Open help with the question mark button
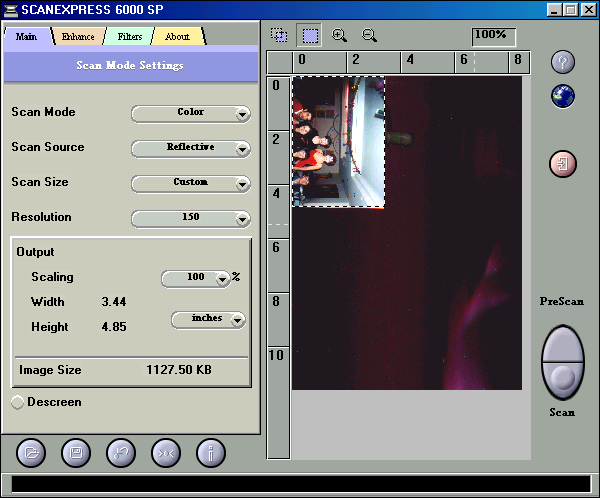 point(562,62)
